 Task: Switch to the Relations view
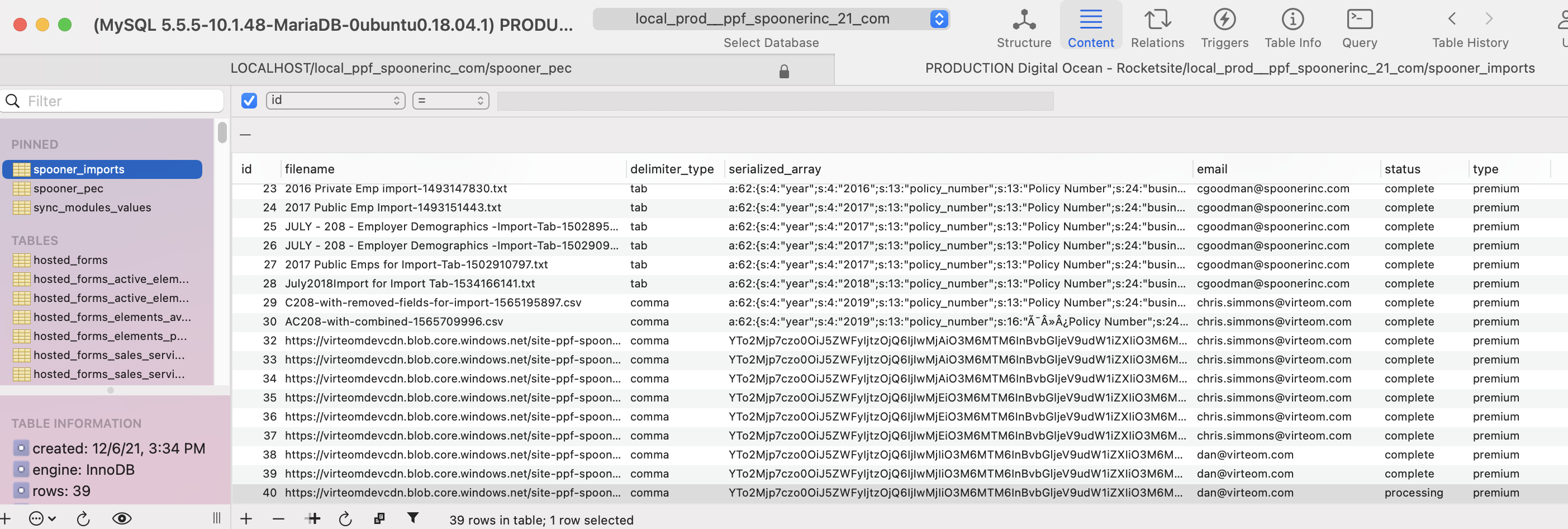click(x=1157, y=27)
